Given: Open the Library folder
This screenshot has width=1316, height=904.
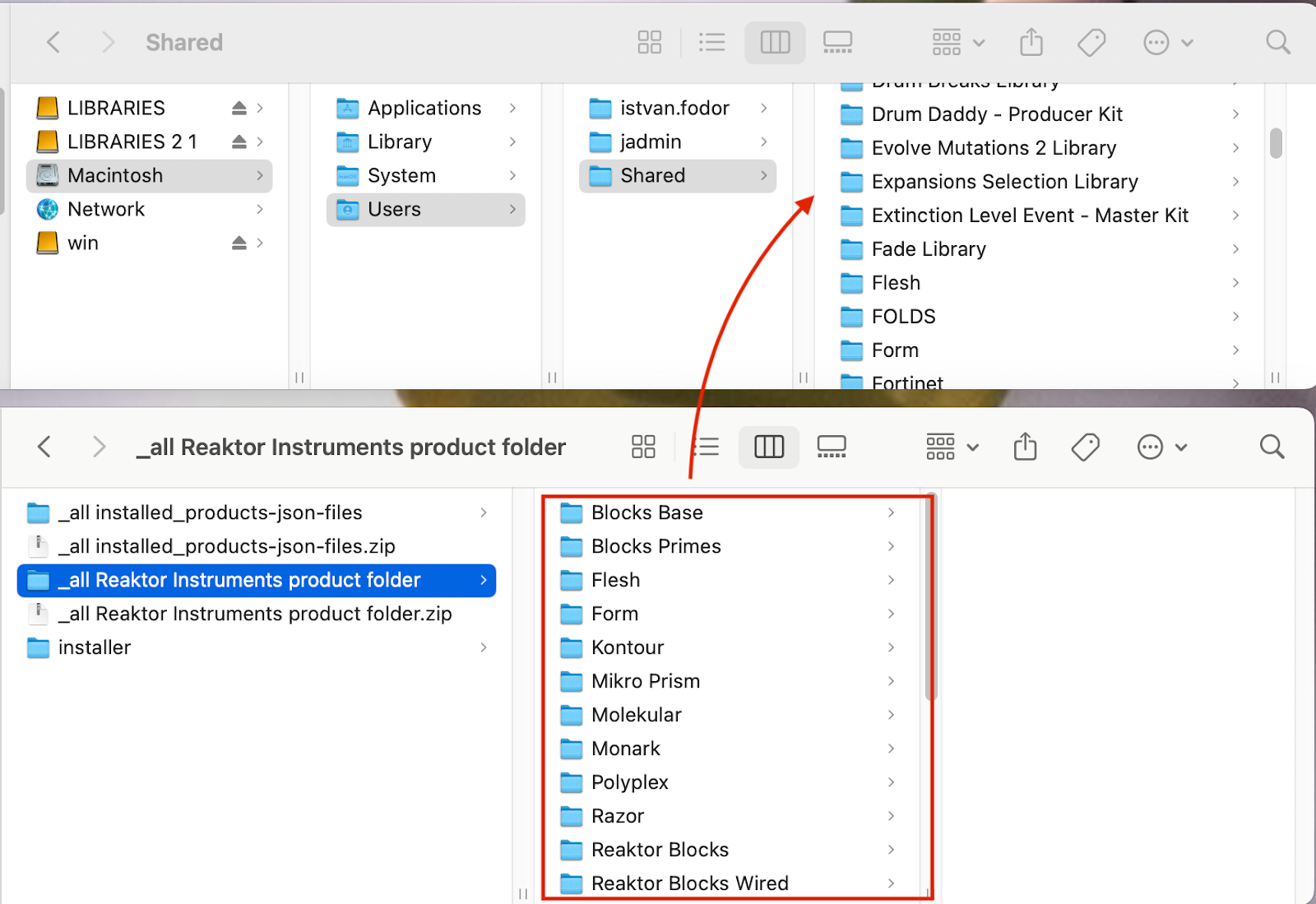Looking at the screenshot, I should pyautogui.click(x=426, y=141).
